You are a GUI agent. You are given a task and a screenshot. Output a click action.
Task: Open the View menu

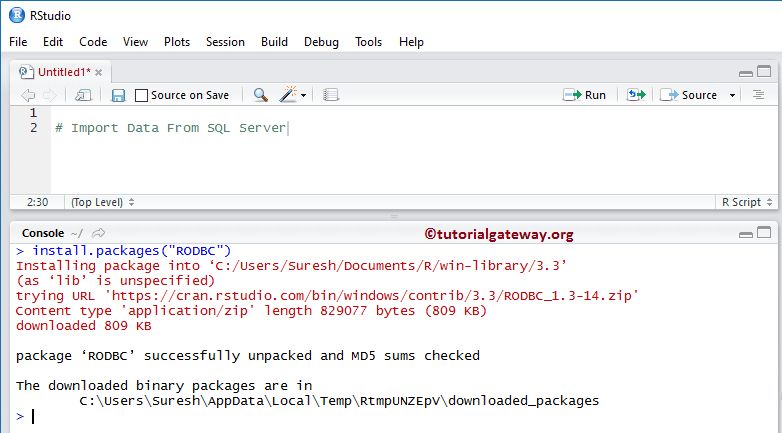pyautogui.click(x=135, y=42)
